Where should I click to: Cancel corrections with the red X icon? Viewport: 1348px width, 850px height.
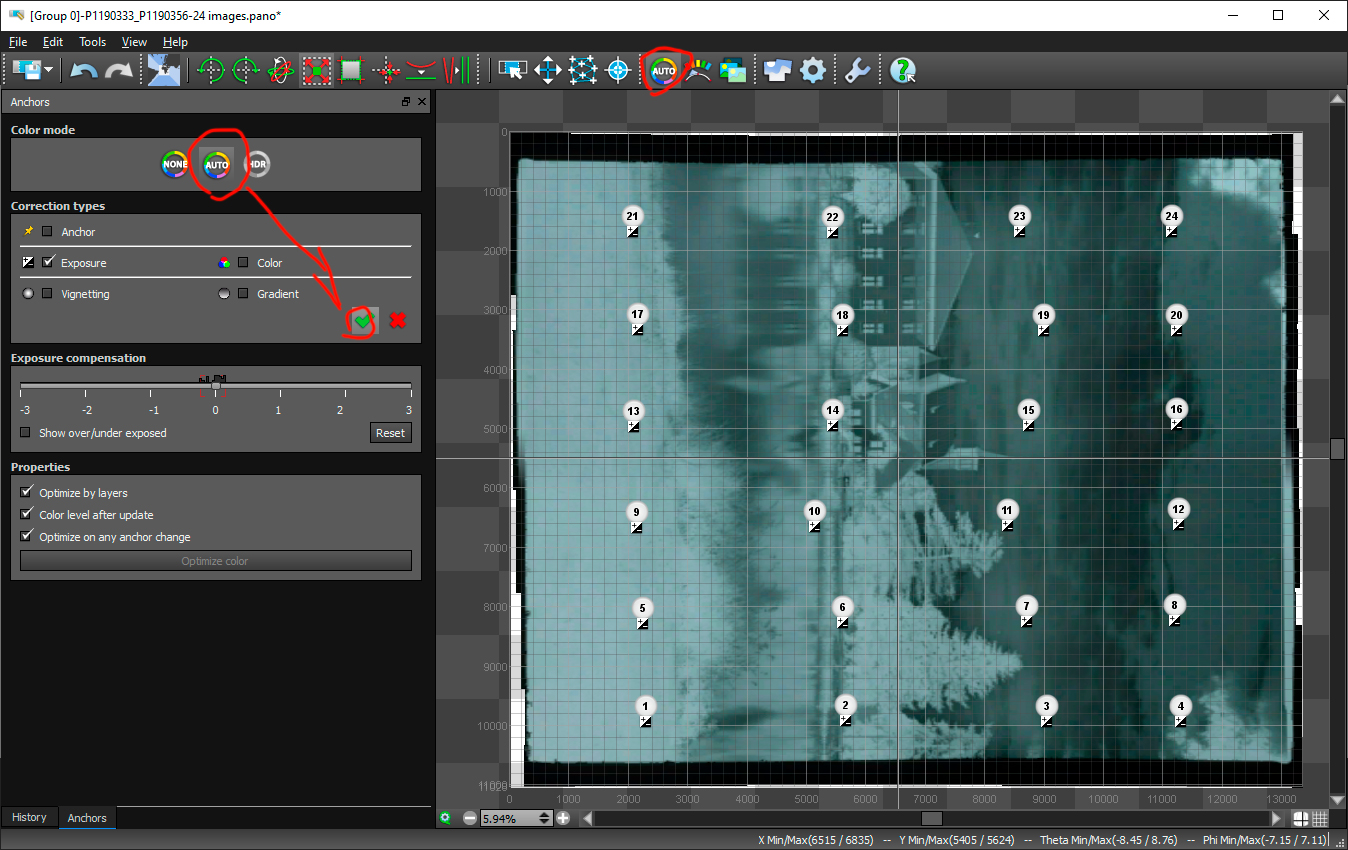(x=397, y=321)
